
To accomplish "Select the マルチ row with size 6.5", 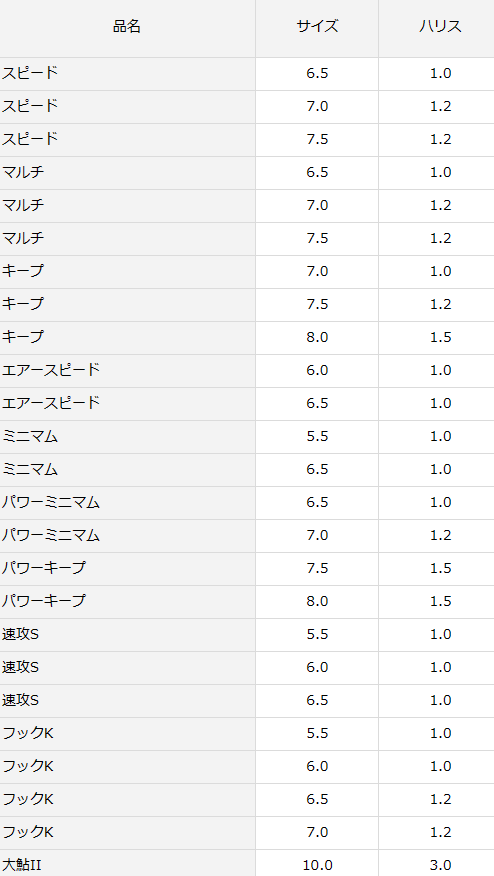I will [247, 173].
